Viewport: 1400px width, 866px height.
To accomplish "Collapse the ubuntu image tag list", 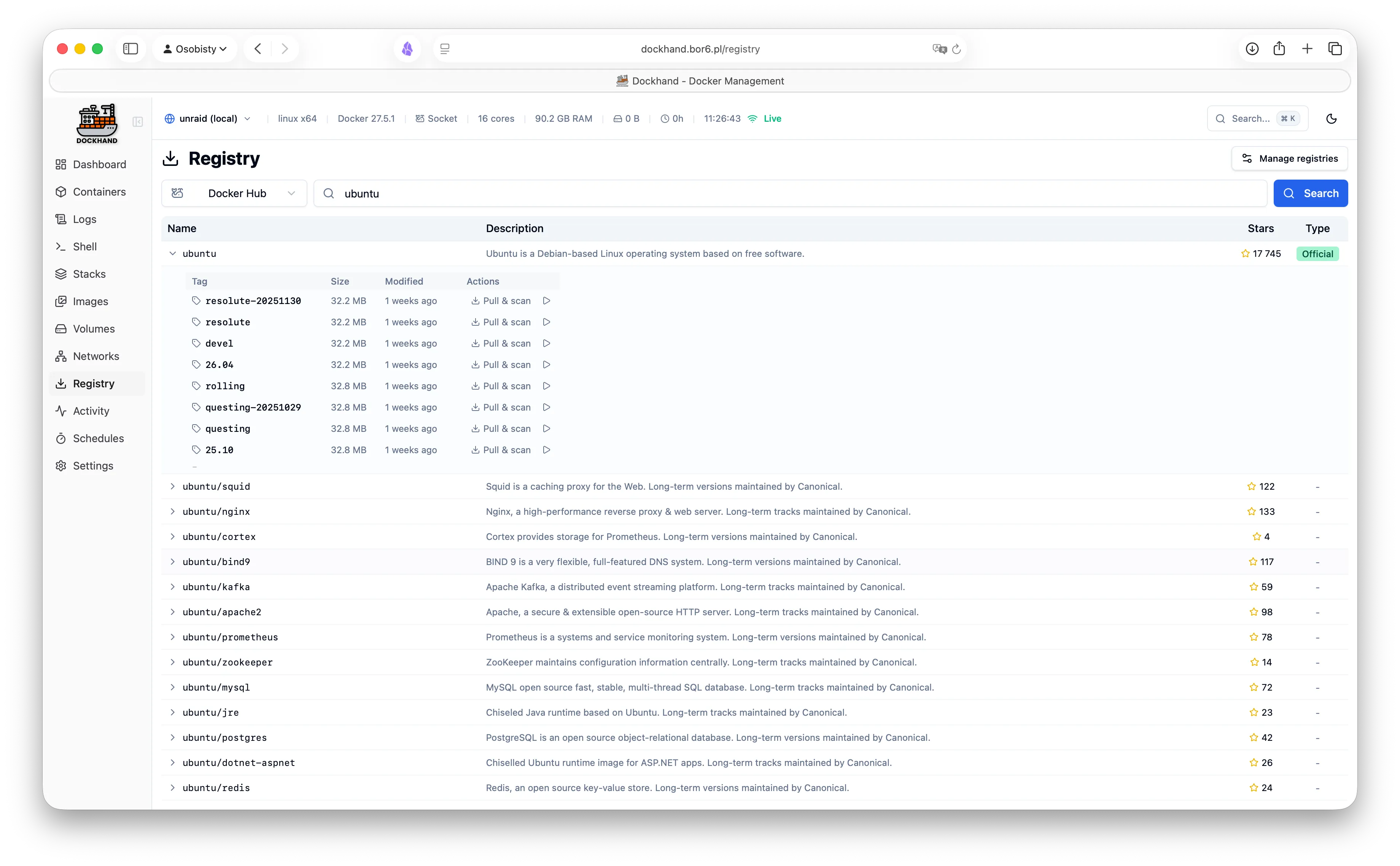I will pos(173,253).
